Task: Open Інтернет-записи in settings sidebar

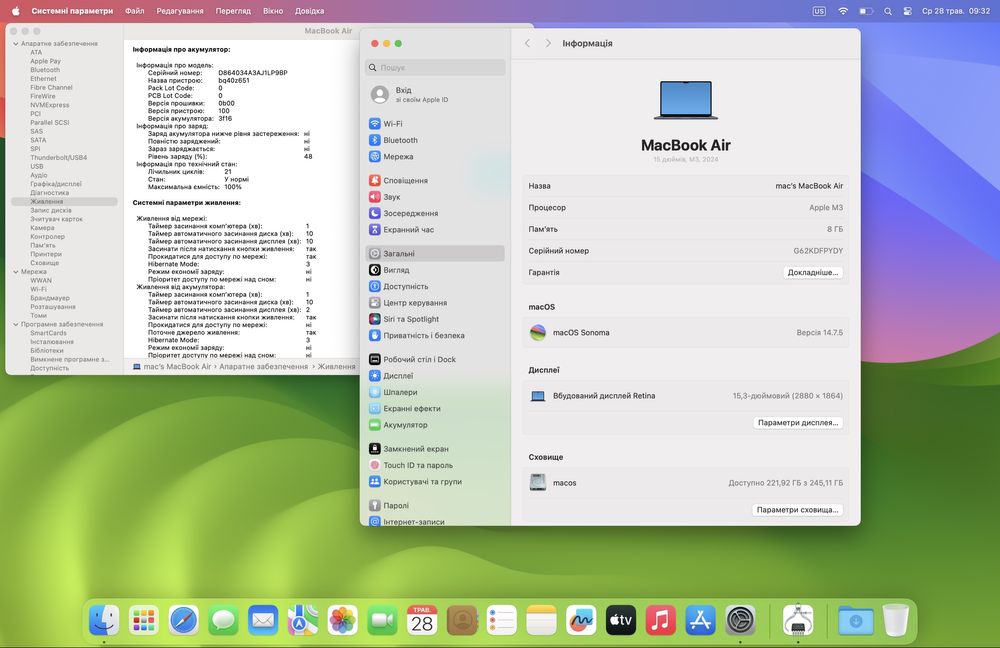Action: tap(435, 522)
